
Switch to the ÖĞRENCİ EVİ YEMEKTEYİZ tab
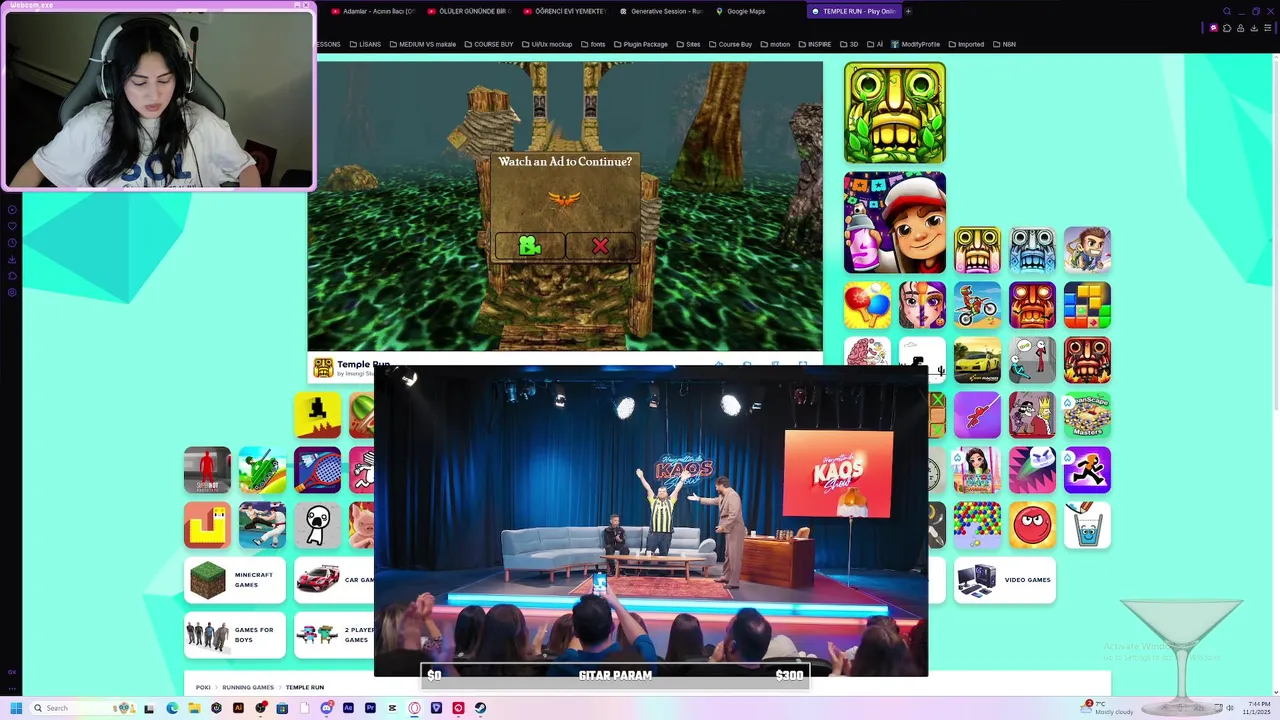pyautogui.click(x=565, y=11)
